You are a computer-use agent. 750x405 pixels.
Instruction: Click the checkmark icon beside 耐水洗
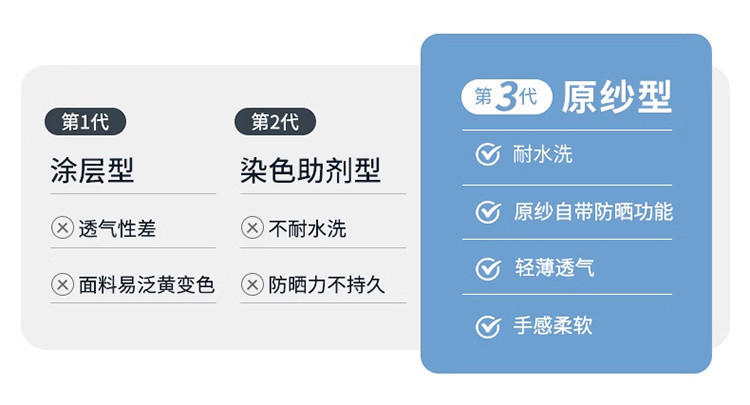487,155
